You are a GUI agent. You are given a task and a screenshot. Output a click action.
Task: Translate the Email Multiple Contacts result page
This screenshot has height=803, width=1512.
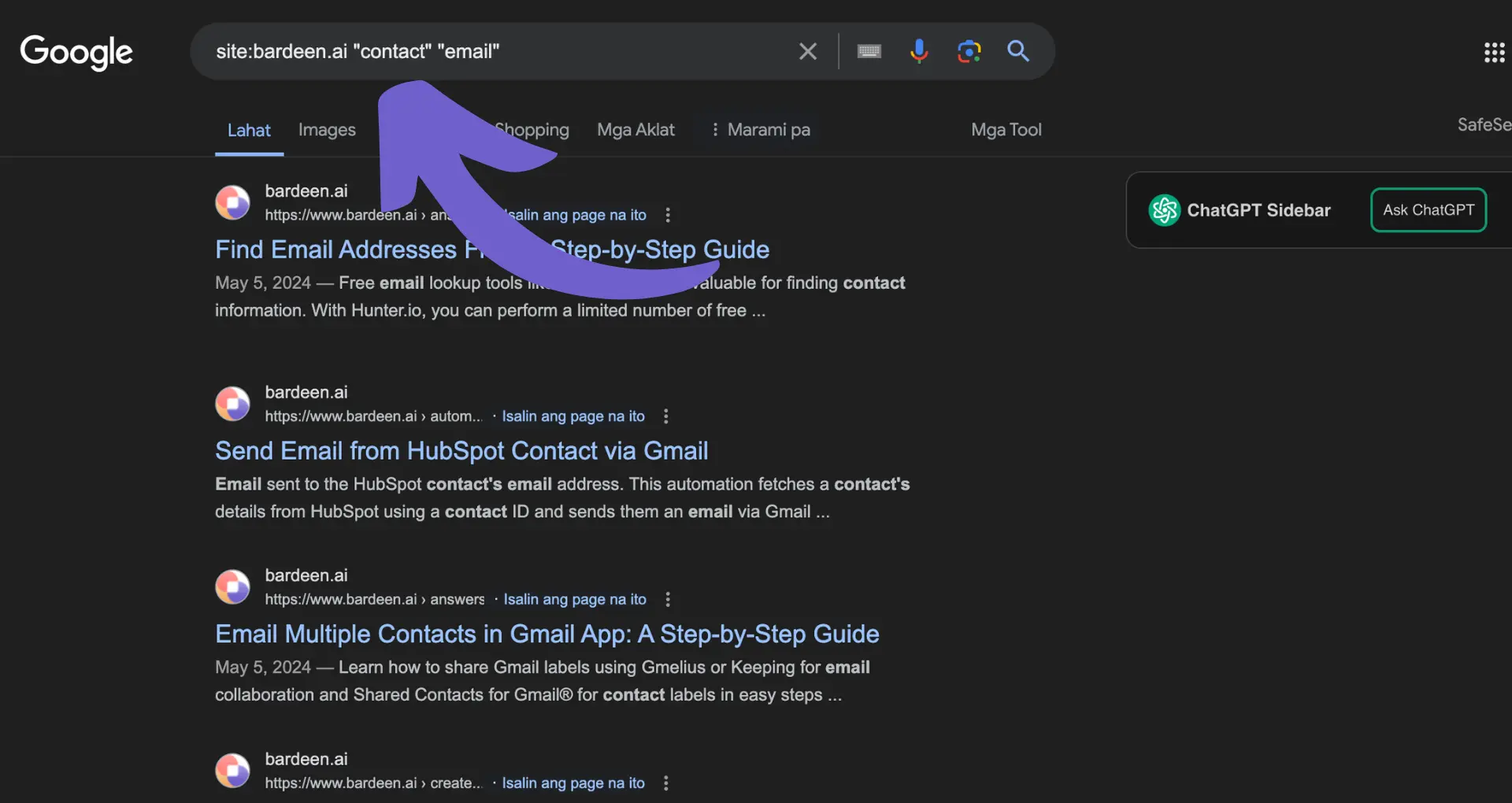click(575, 600)
